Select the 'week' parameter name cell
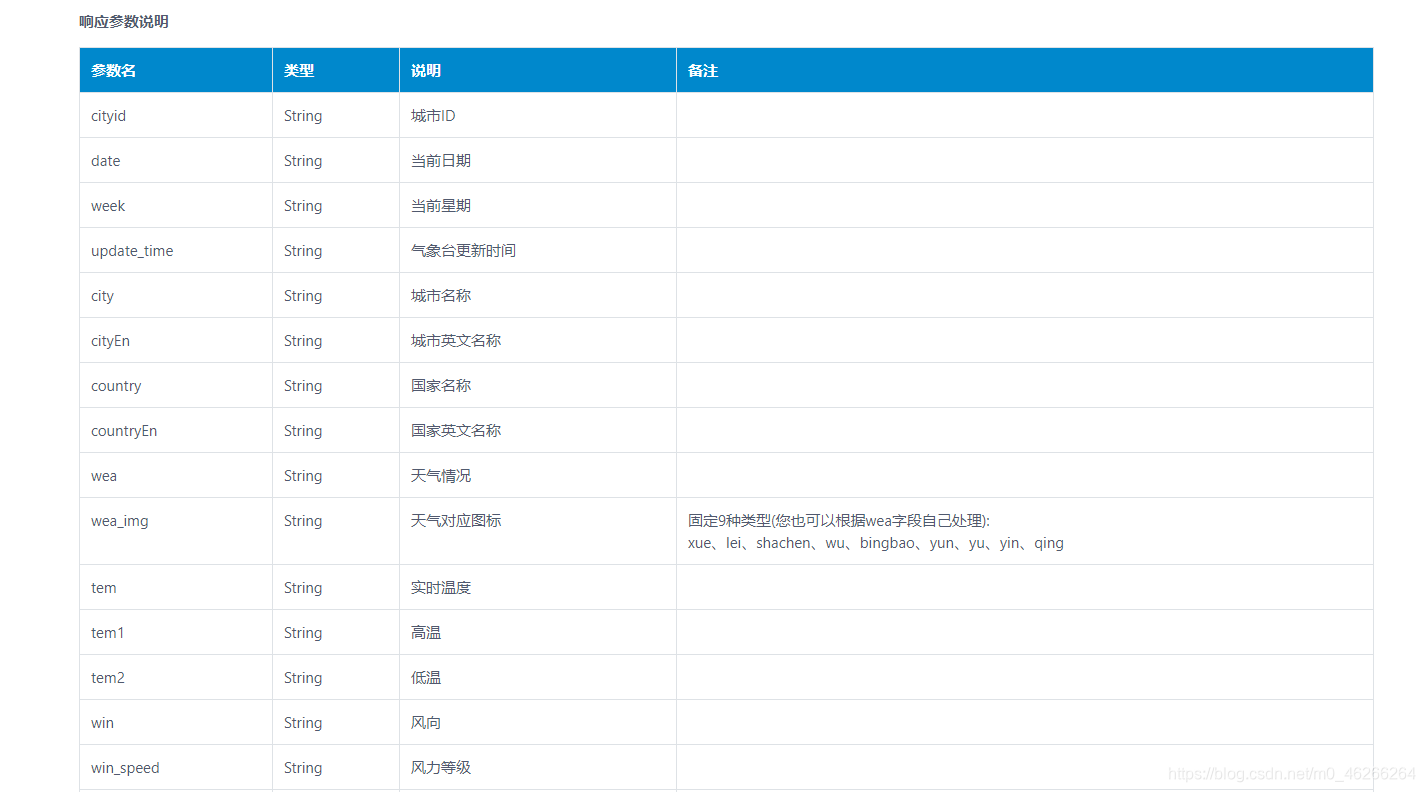The image size is (1425, 792). [176, 205]
